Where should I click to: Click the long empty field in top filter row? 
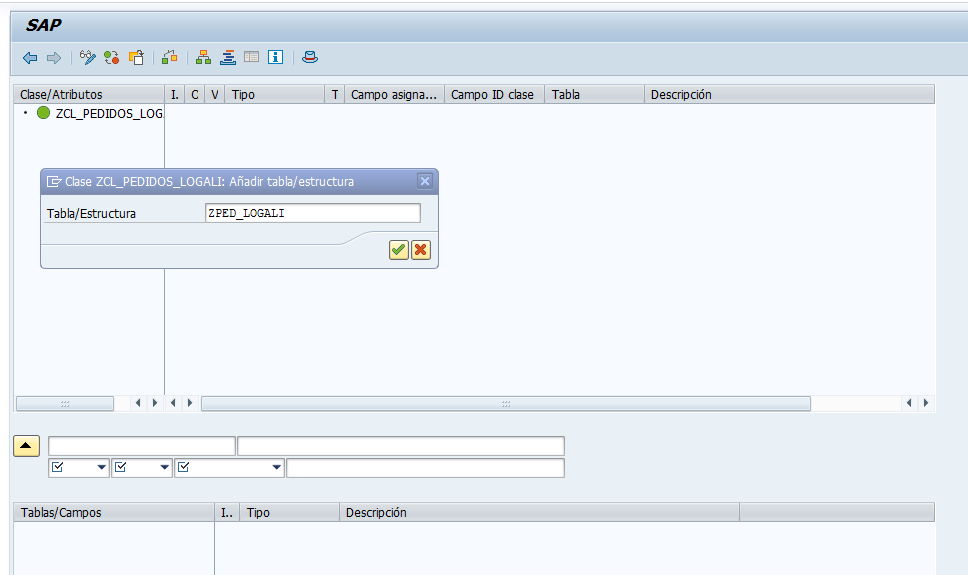click(401, 446)
